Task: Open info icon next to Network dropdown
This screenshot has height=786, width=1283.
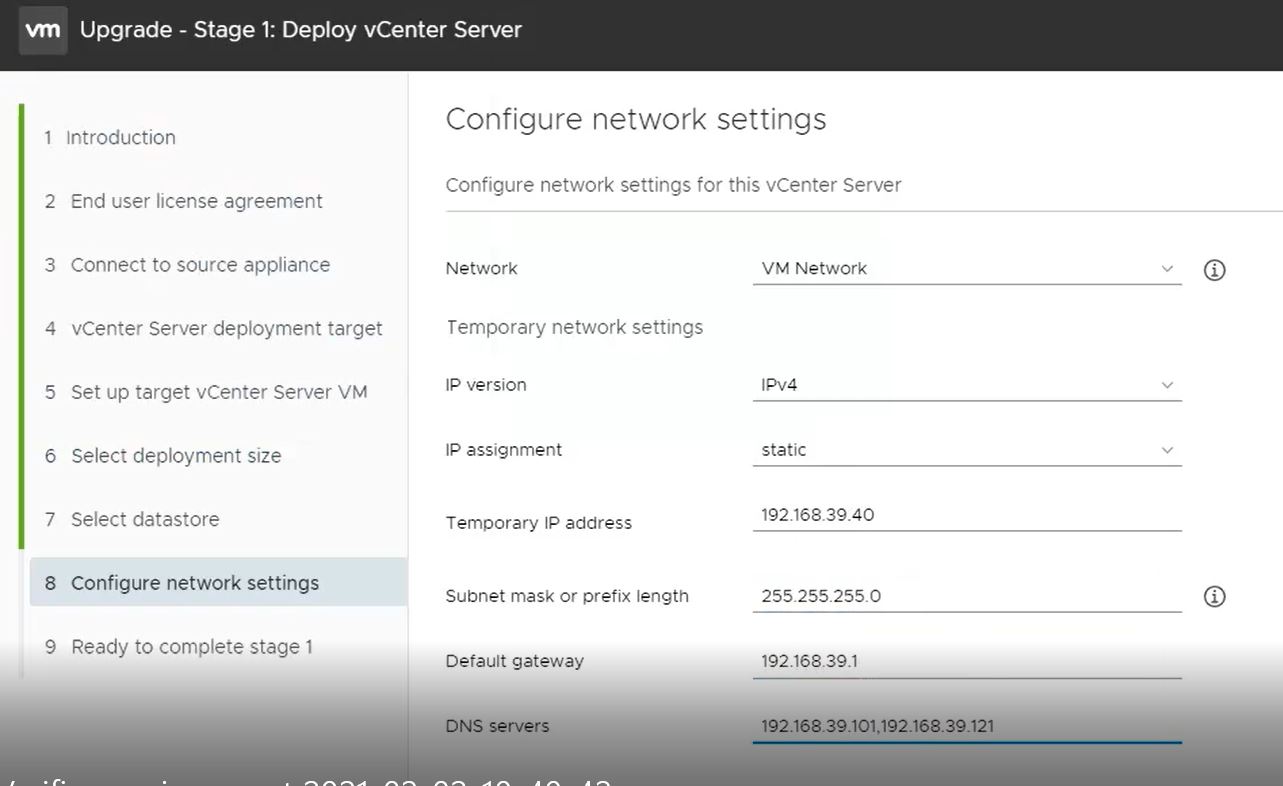Action: point(1214,270)
